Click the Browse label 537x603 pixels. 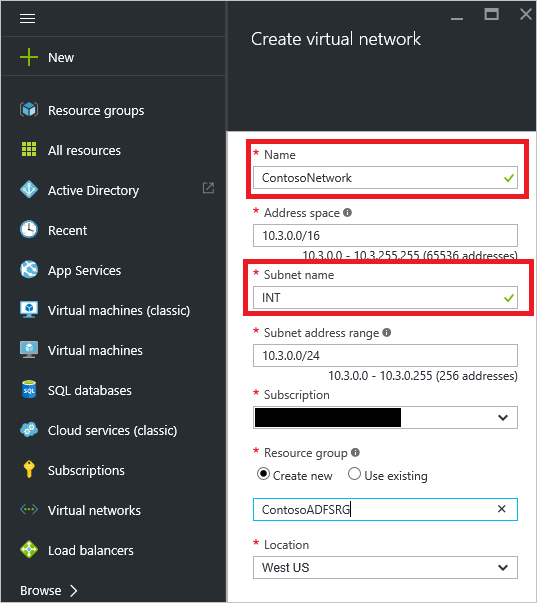click(x=40, y=590)
